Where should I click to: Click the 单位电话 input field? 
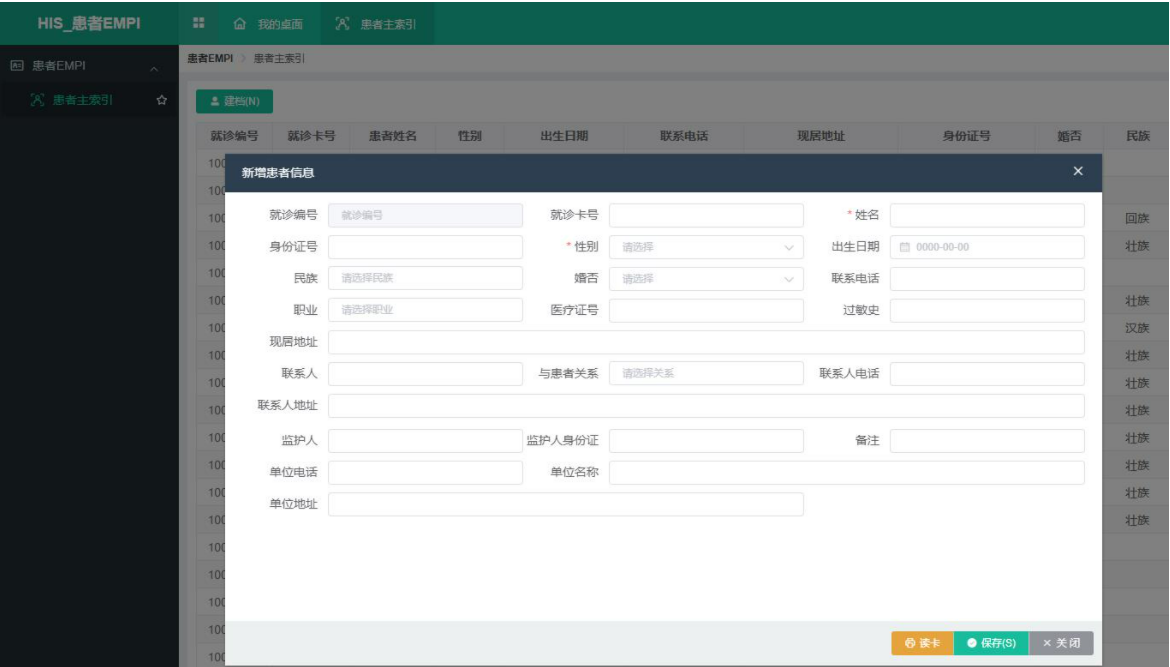[x=425, y=472]
